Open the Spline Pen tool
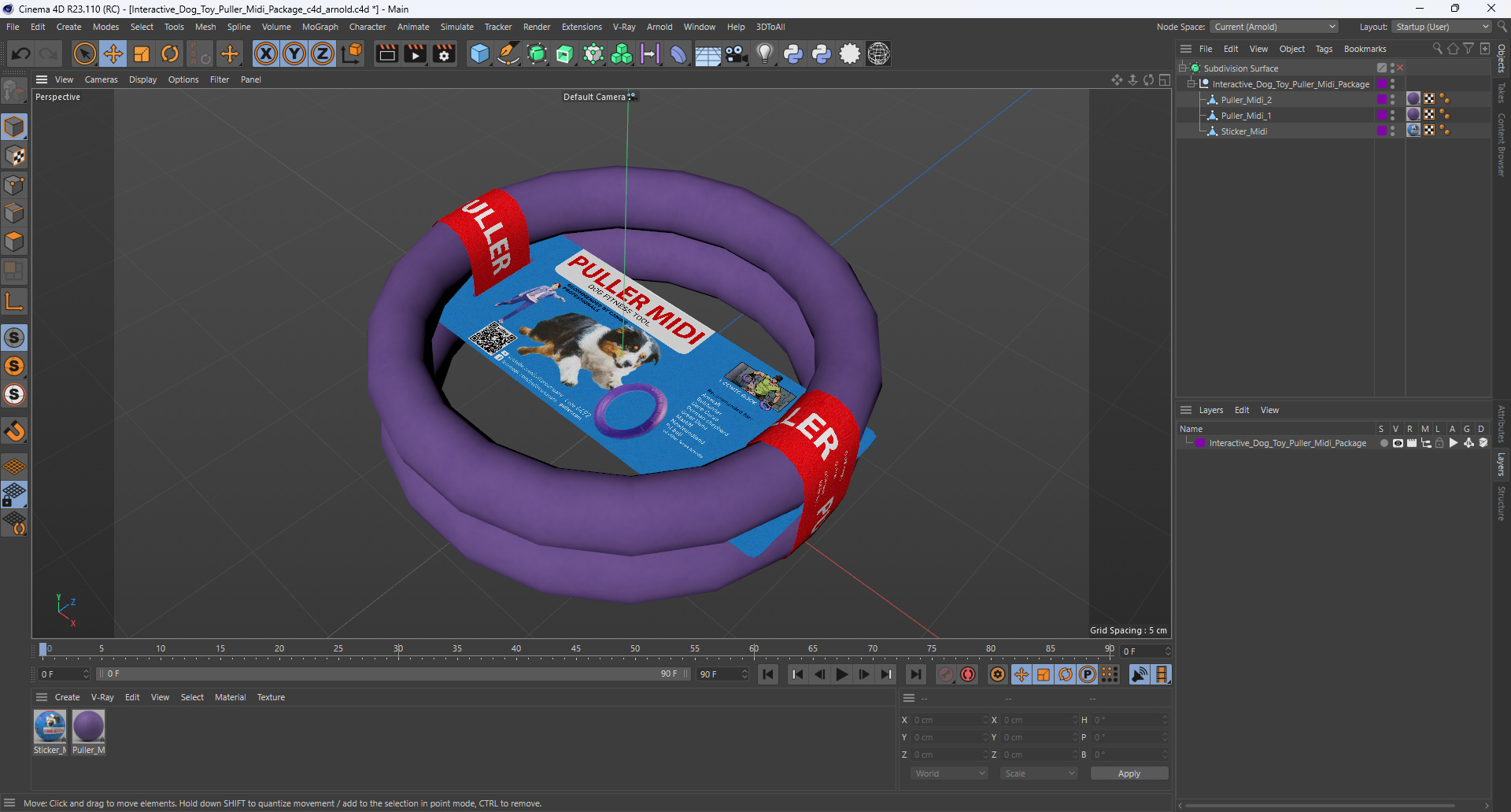 [508, 54]
